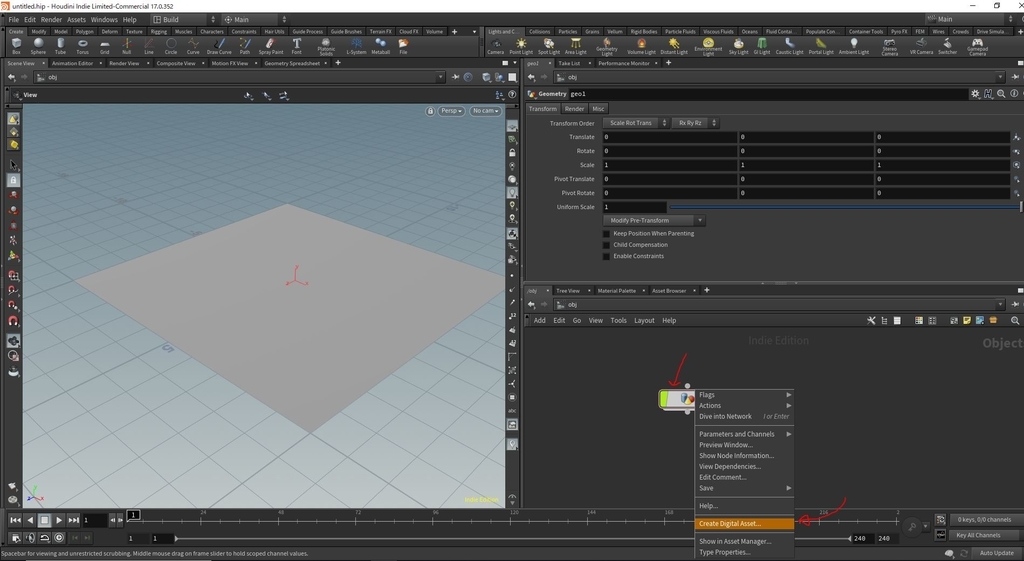1024x561 pixels.
Task: Expand the Save submenu in context menu
Action: pos(744,488)
